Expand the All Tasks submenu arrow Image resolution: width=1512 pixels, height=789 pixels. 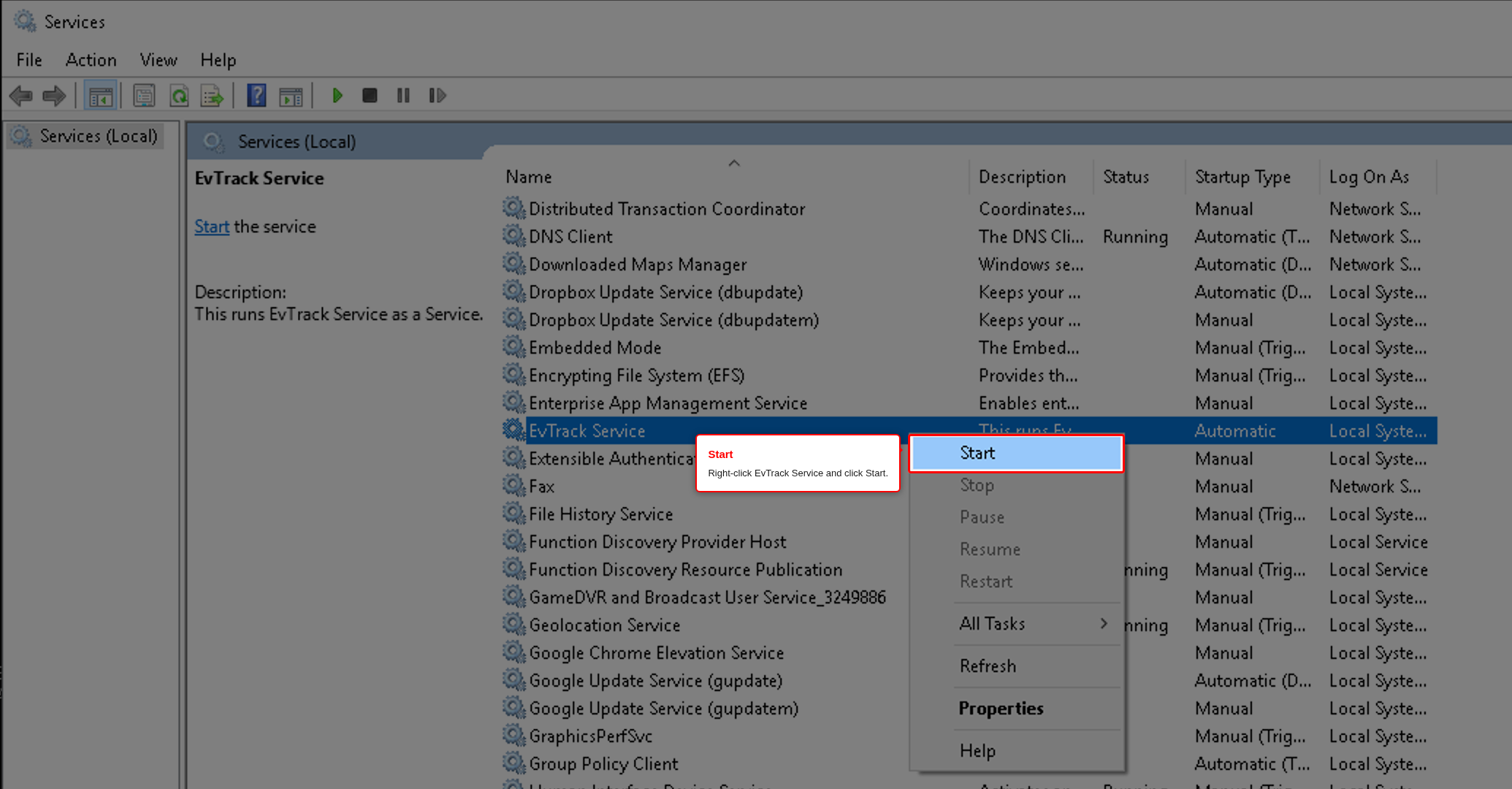click(1104, 623)
